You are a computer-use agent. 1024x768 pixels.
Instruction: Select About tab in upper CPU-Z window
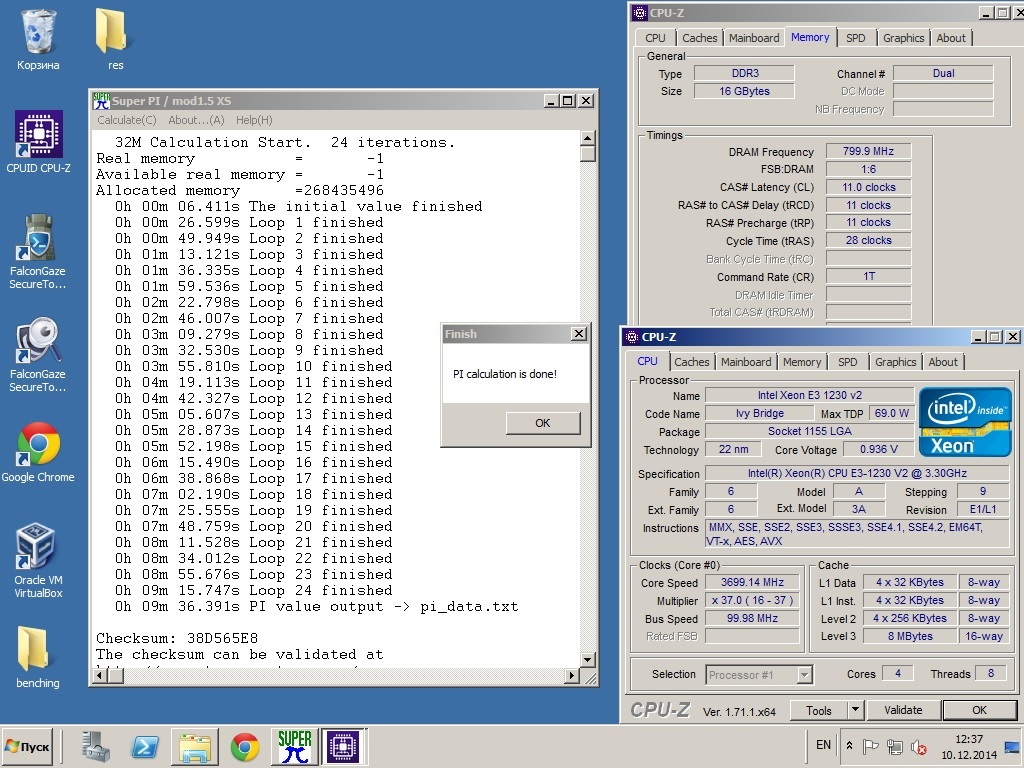pyautogui.click(x=951, y=38)
